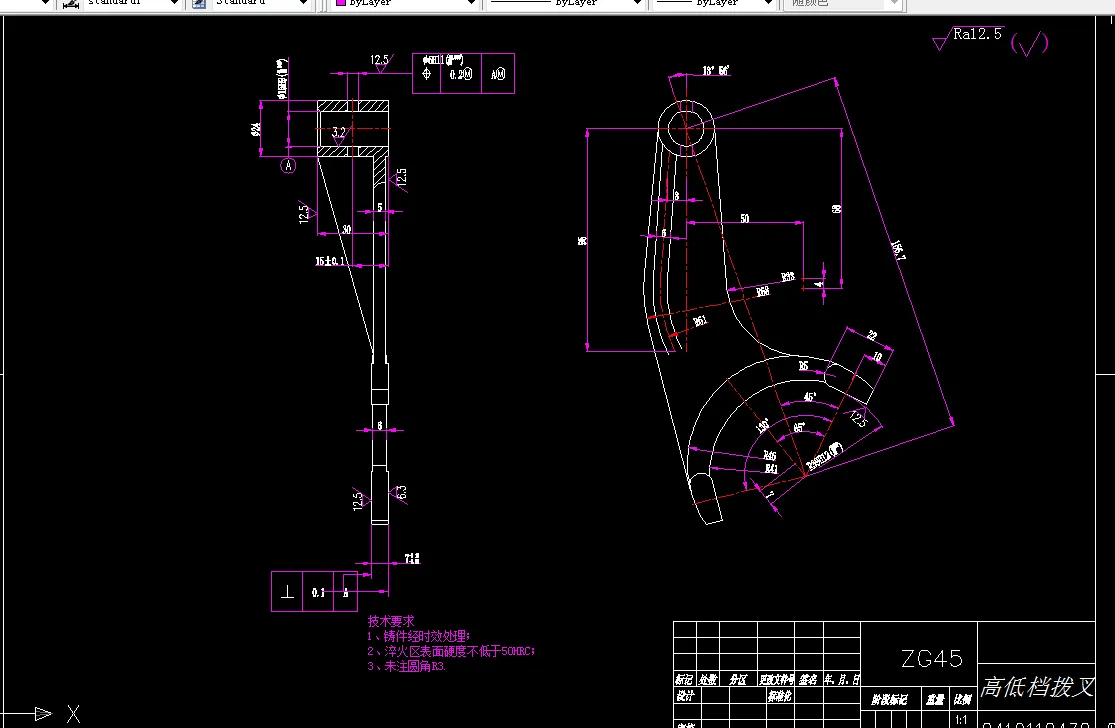Select the 22 aligned dimension

[872, 336]
